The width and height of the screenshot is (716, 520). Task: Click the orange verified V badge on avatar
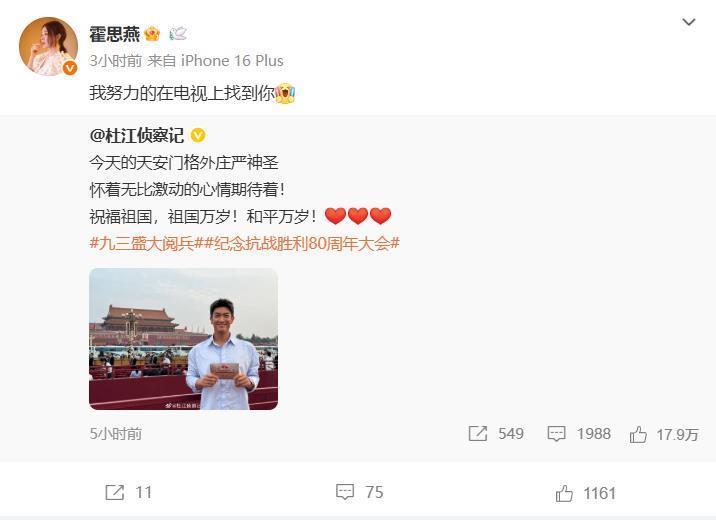pyautogui.click(x=70, y=68)
